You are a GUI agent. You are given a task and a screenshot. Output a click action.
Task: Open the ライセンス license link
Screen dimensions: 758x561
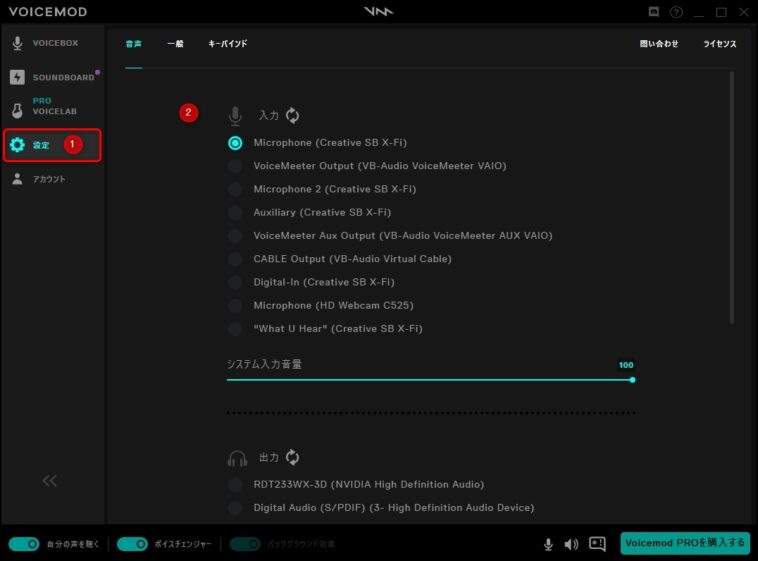(x=720, y=44)
